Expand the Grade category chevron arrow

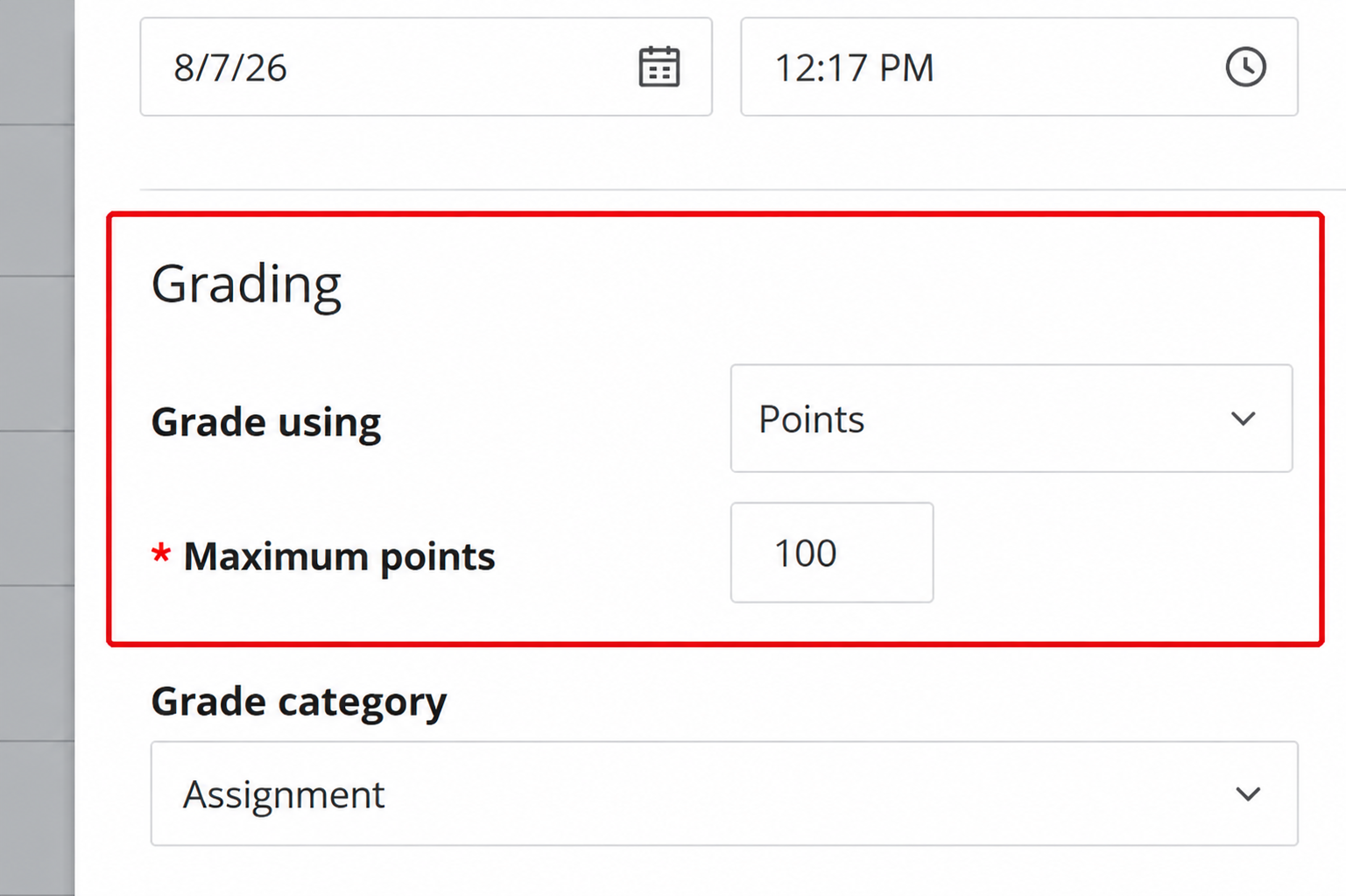pyautogui.click(x=1248, y=794)
